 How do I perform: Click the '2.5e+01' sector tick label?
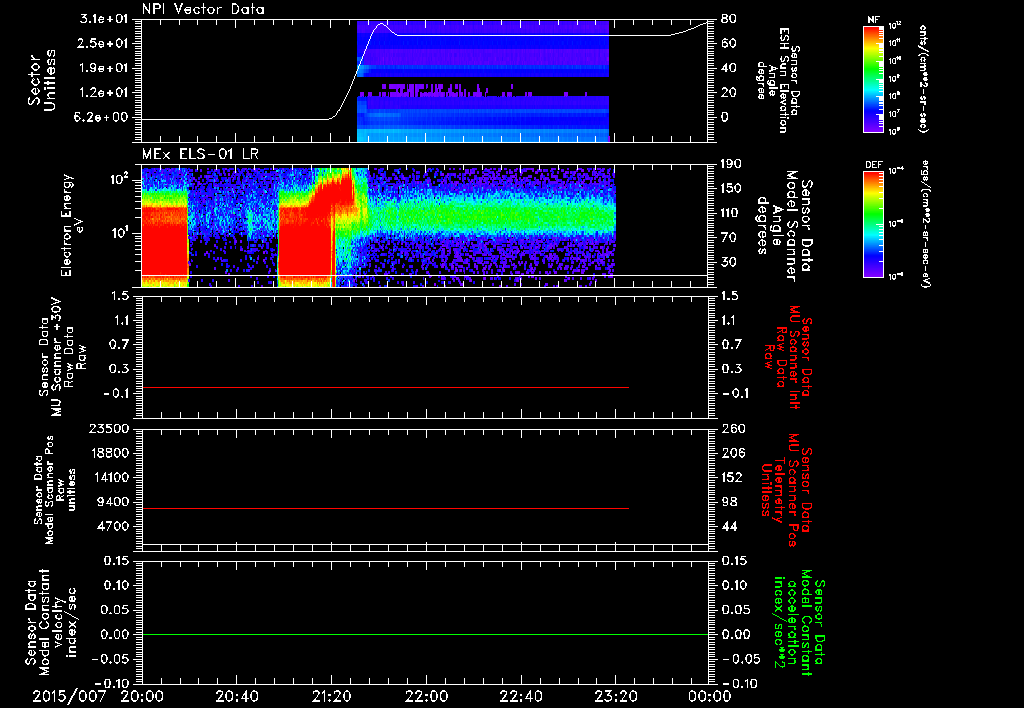(x=102, y=43)
